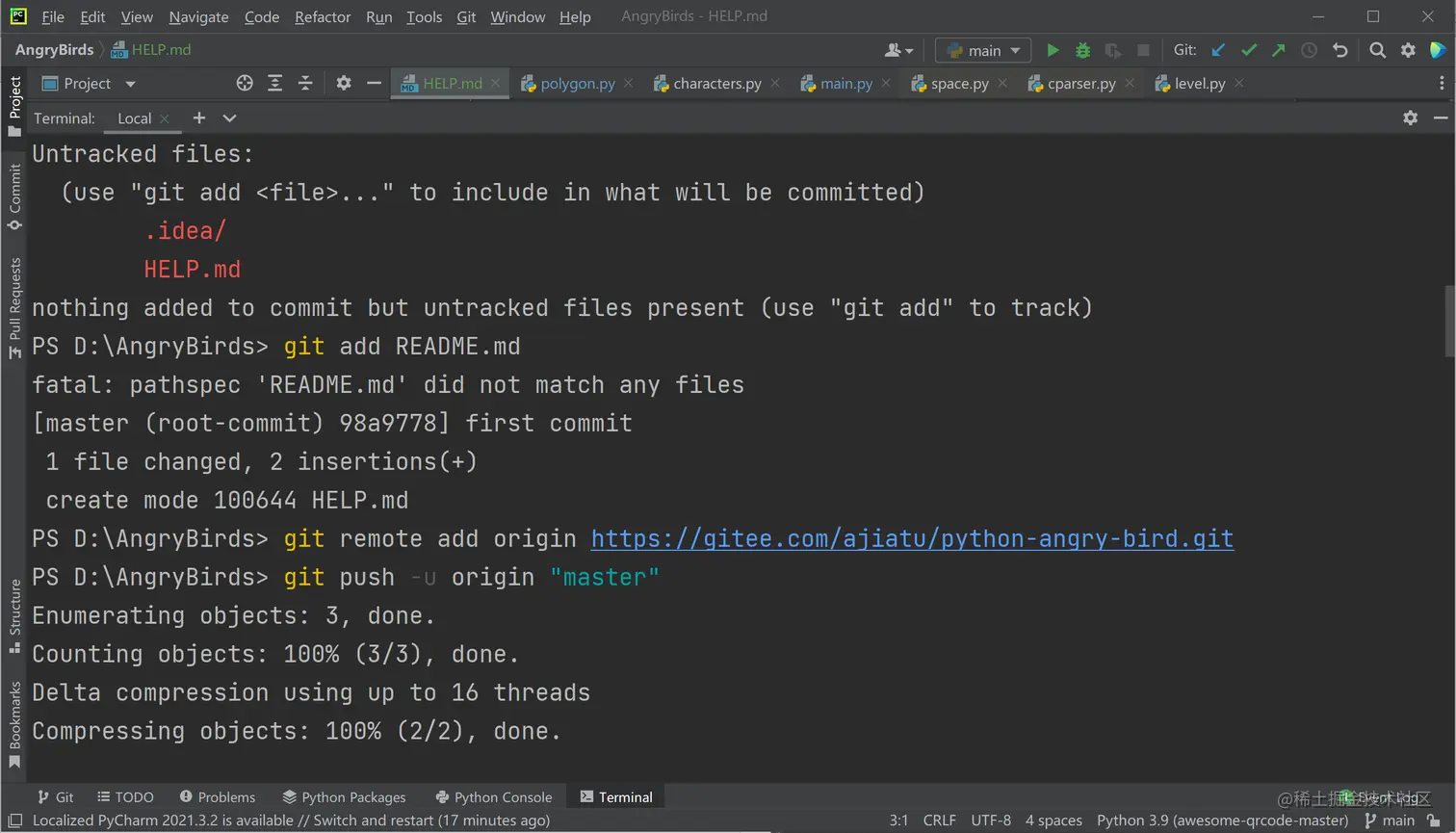Click the terminal vertical scrollbar thumb
This screenshot has width=1456, height=833.
(x=1449, y=322)
